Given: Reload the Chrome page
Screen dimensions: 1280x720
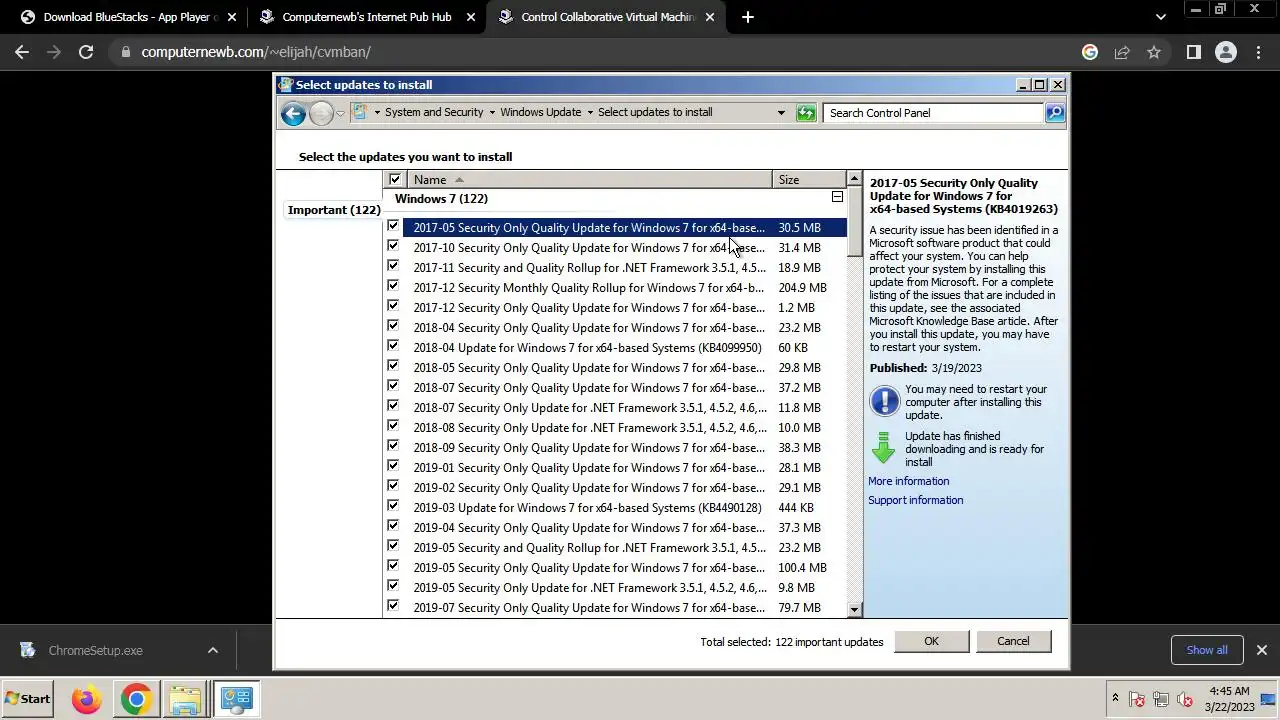Looking at the screenshot, I should coord(86,52).
